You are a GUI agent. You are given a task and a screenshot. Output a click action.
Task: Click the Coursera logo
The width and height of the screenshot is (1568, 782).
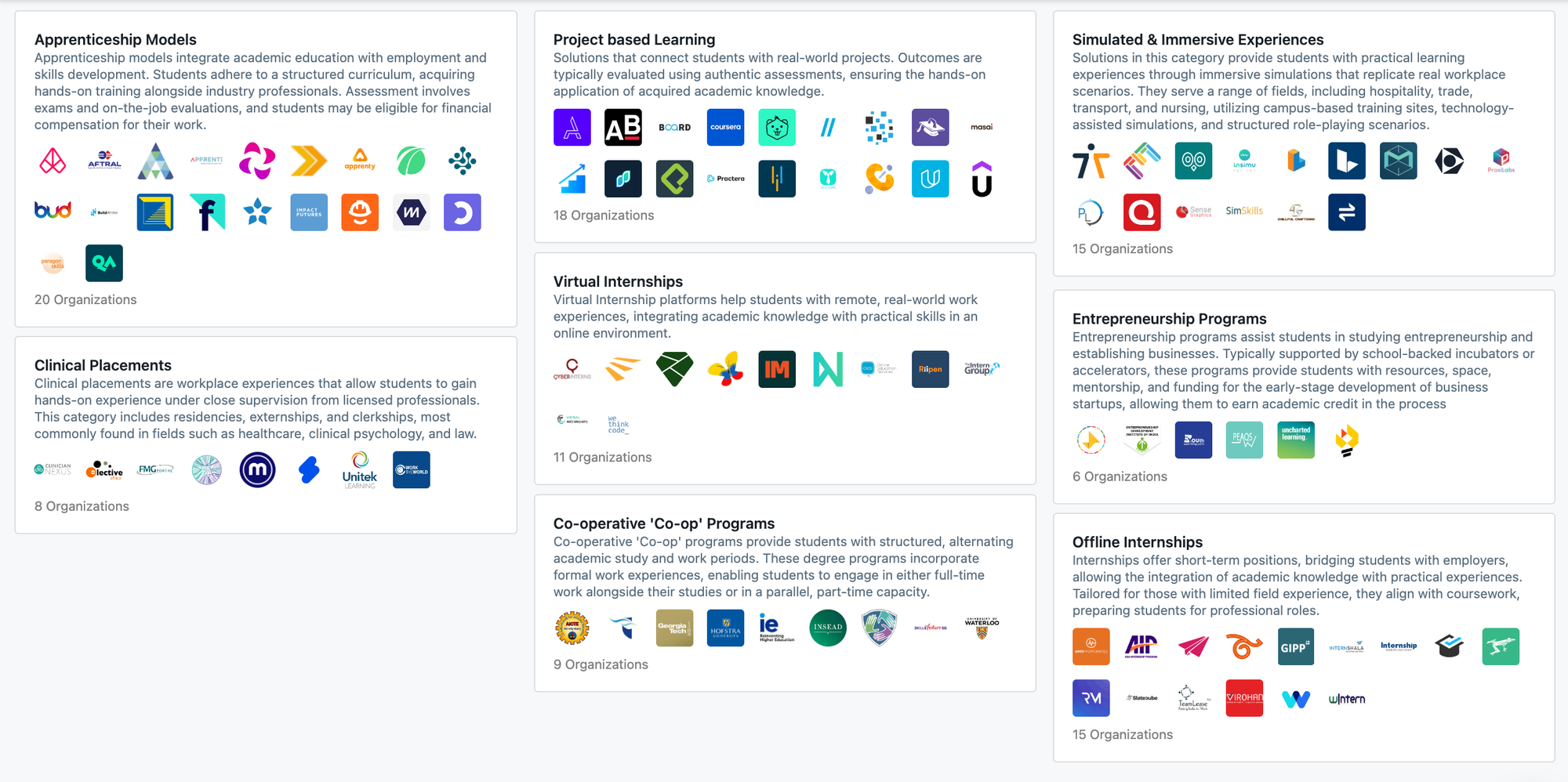click(x=725, y=128)
